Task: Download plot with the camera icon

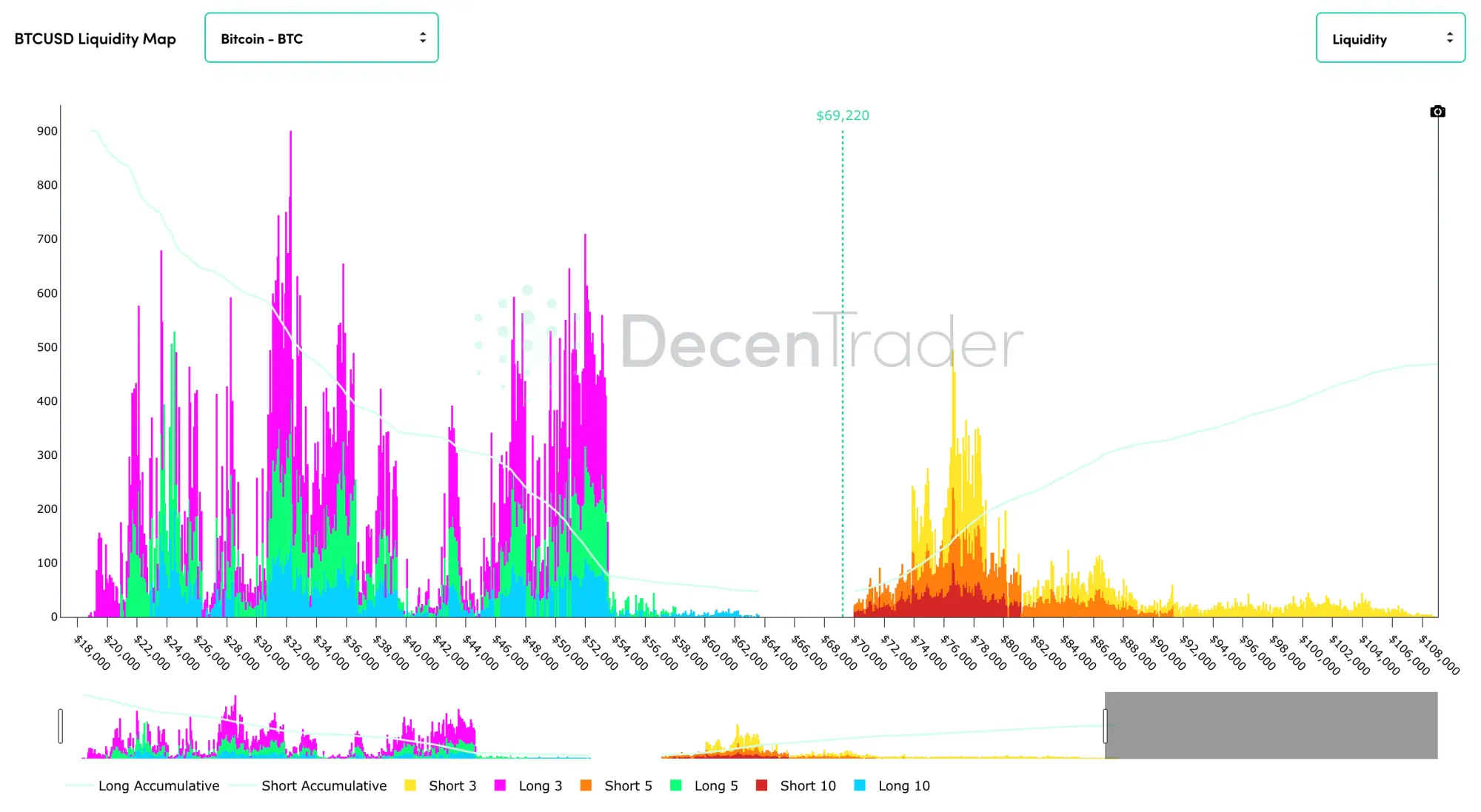Action: tap(1437, 112)
